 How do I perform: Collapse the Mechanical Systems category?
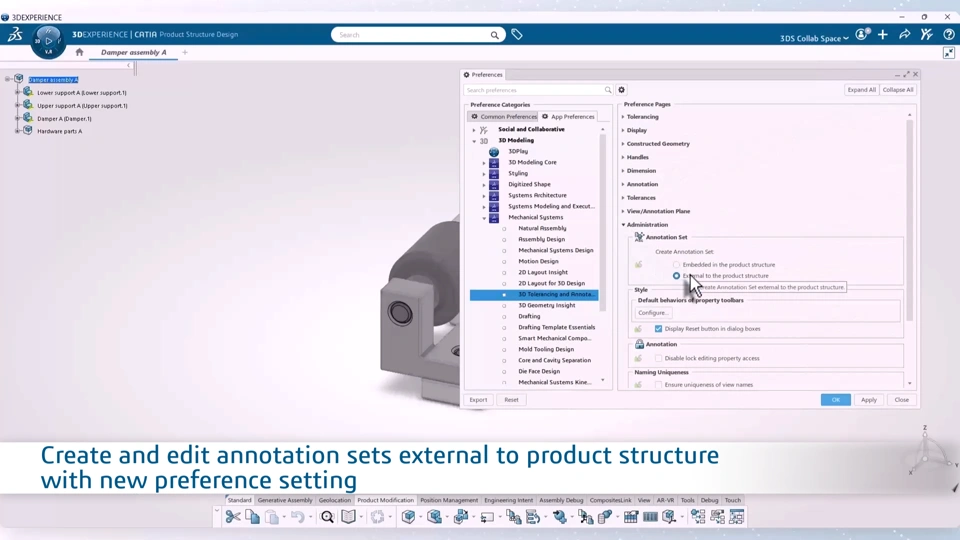click(484, 218)
